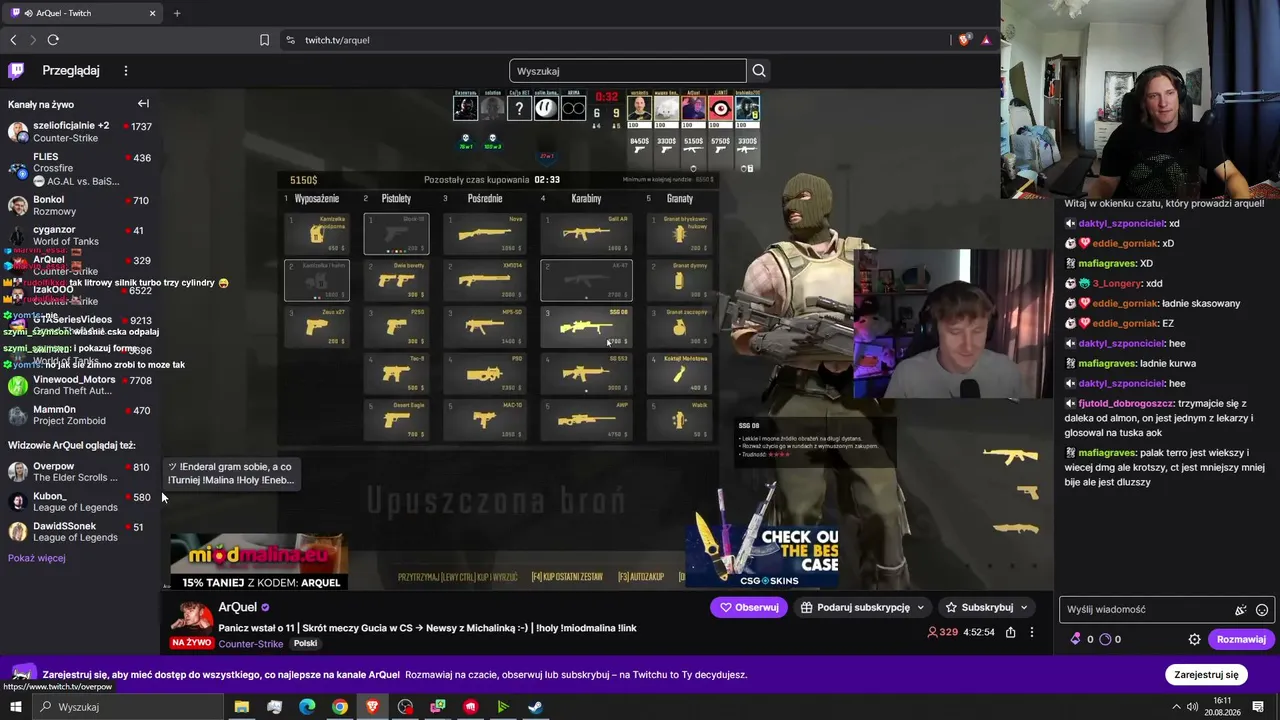Image resolution: width=1280 pixels, height=720 pixels.
Task: Expand the Podaruj subskrypcję dropdown arrow
Action: click(x=920, y=607)
